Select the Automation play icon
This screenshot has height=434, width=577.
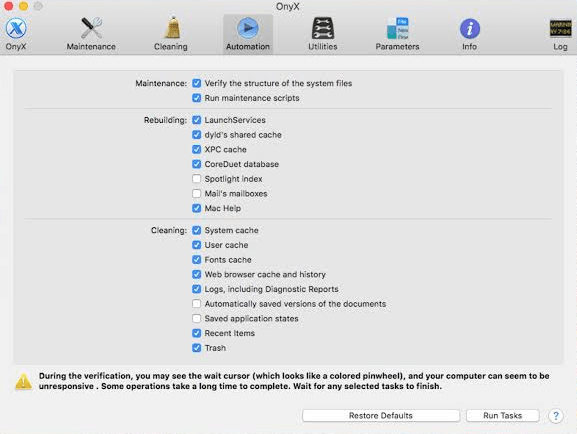coord(248,28)
